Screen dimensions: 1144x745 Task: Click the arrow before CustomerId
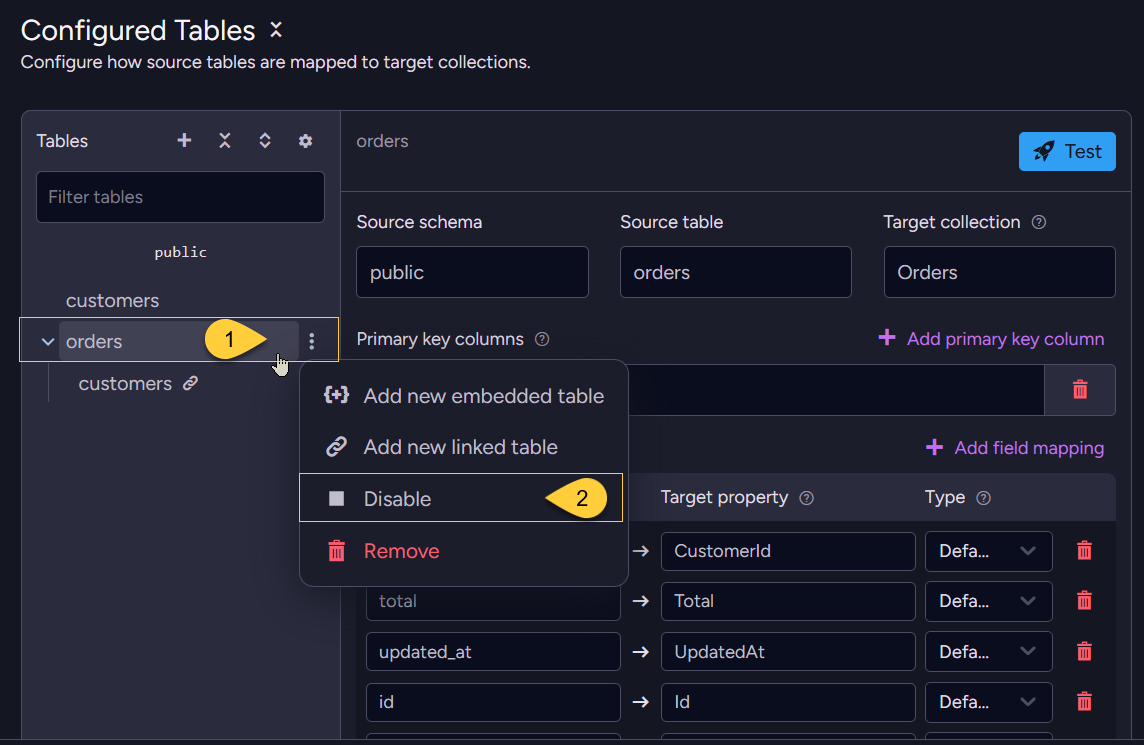[x=641, y=551]
